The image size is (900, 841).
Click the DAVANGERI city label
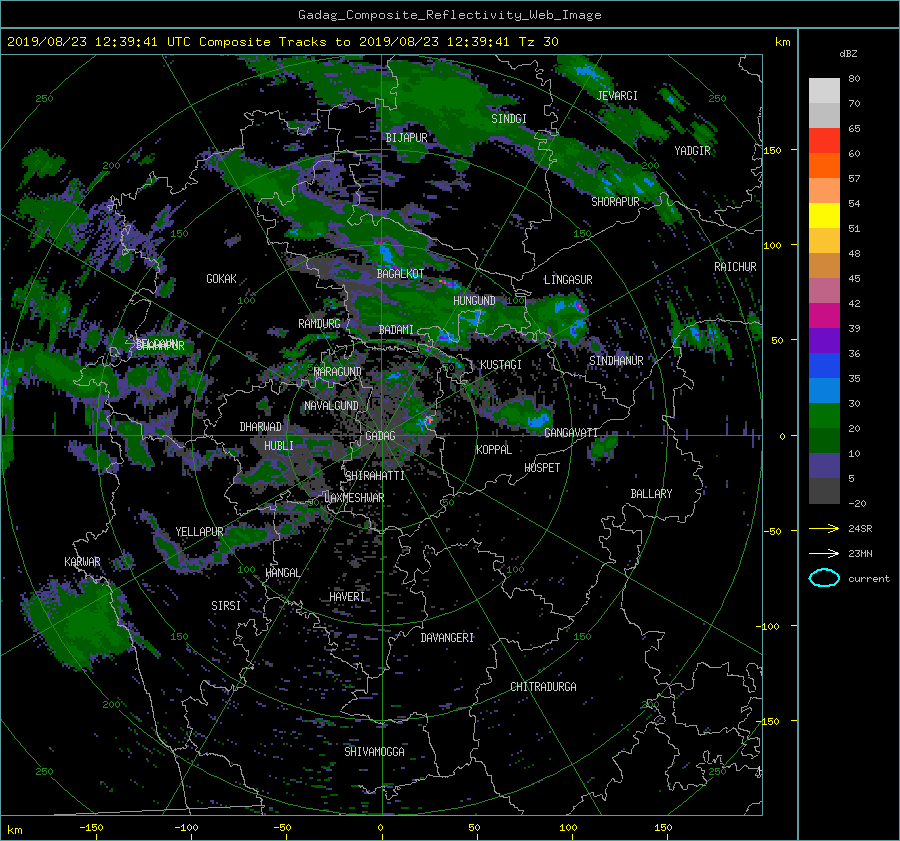click(447, 638)
